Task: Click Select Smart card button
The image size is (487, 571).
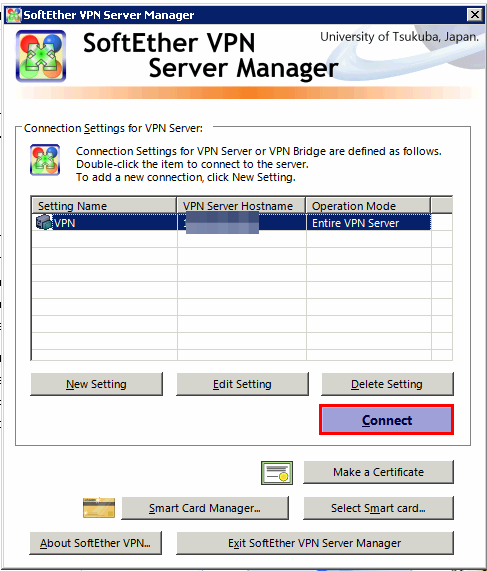Action: [x=378, y=508]
